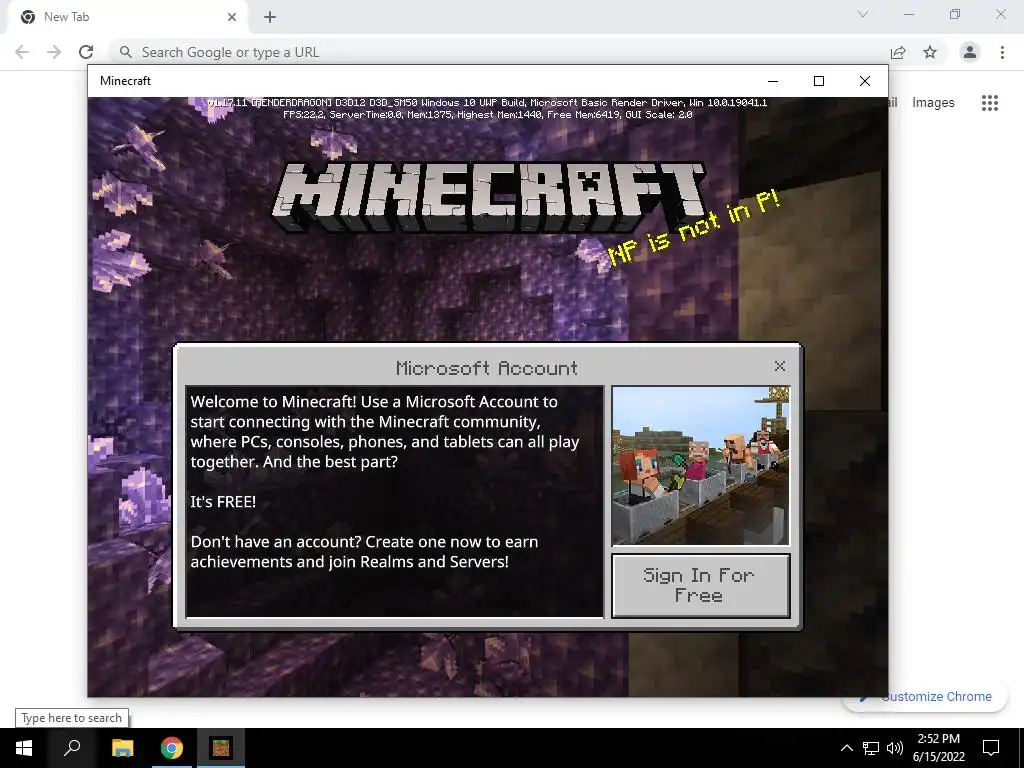Click the Minecraft logo title

click(488, 197)
